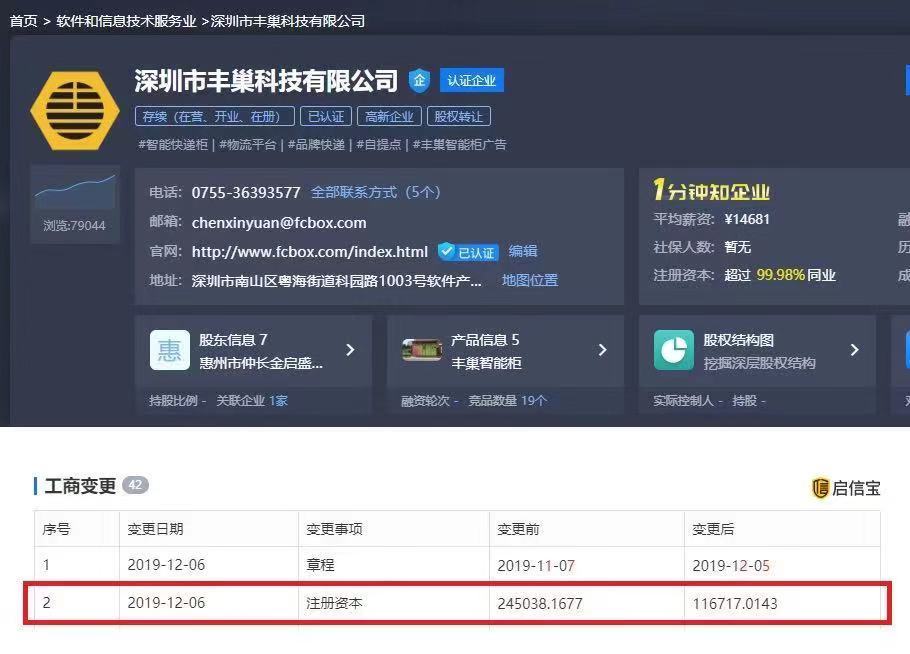Click the 惠 shareholder icon in 股东信息 card
Viewport: 910px width, 654px height.
click(x=170, y=350)
